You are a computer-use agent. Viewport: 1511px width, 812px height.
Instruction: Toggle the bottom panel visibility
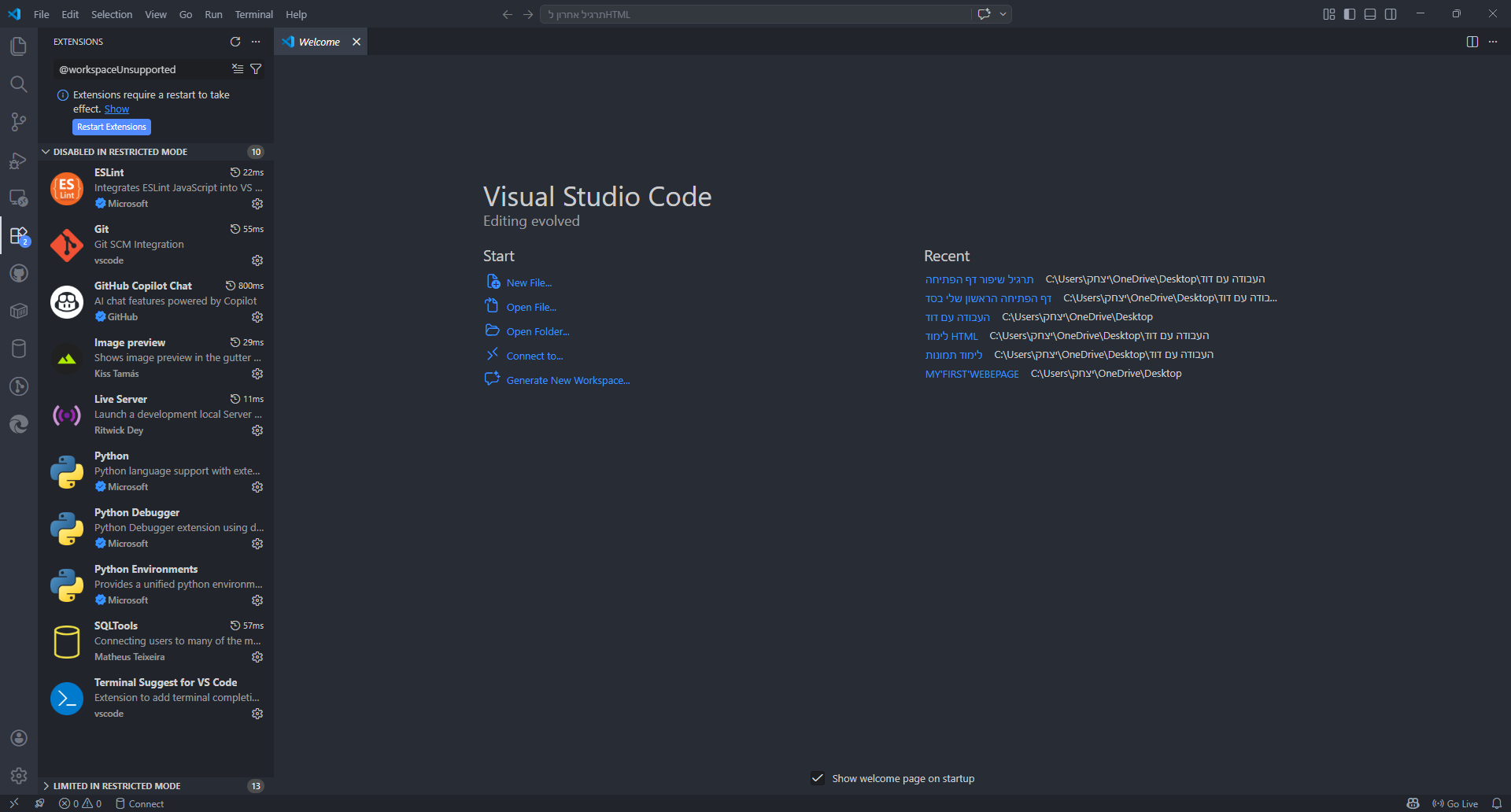pos(1370,14)
